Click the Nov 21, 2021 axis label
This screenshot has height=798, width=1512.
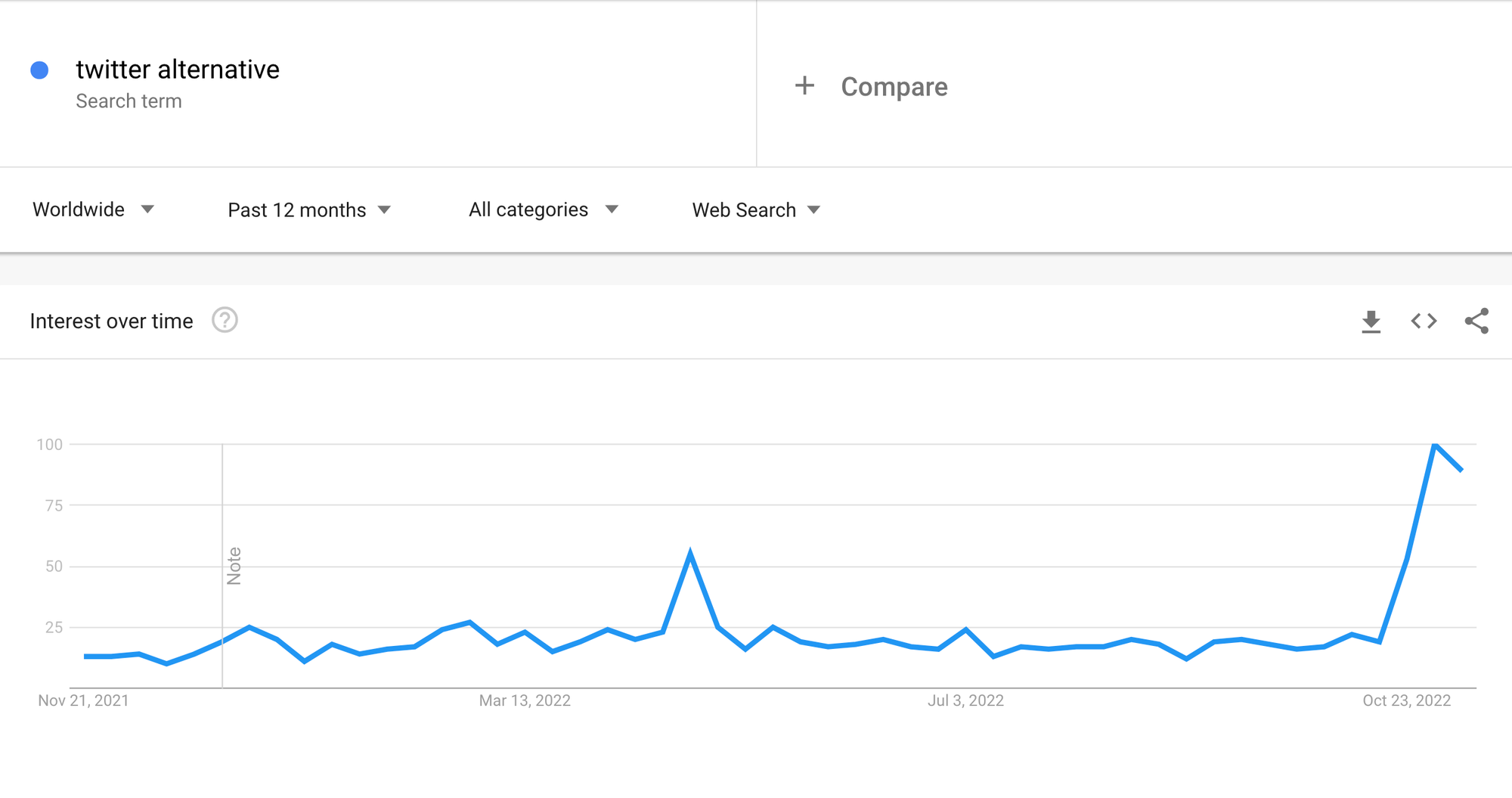coord(83,701)
